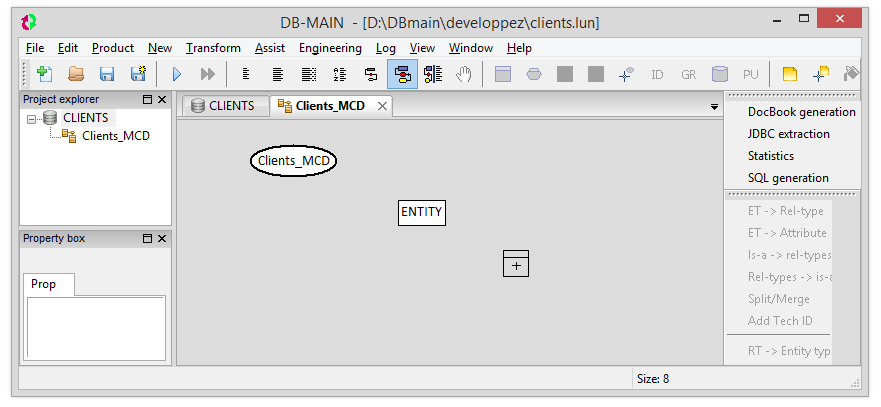Maximize the DB-MAIN window
The width and height of the screenshot is (881, 407).
click(x=805, y=19)
